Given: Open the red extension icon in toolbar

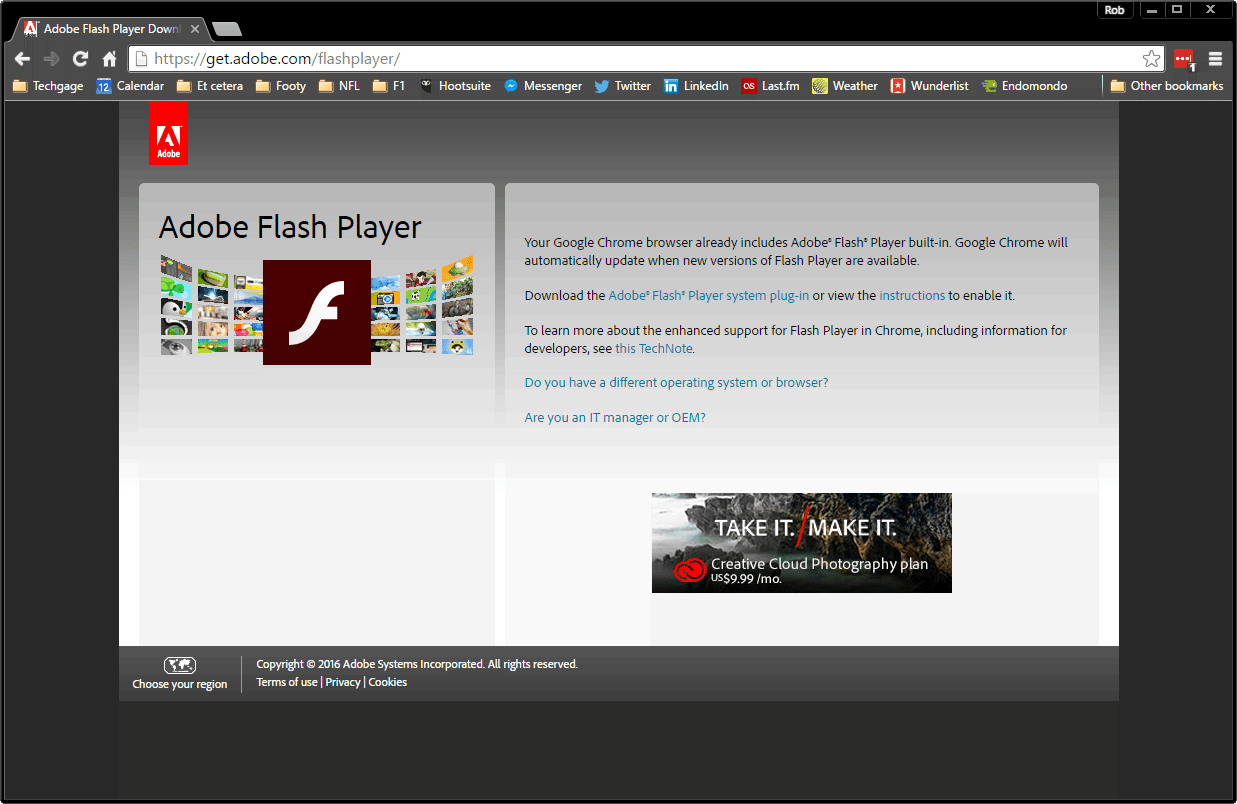Looking at the screenshot, I should 1184,59.
